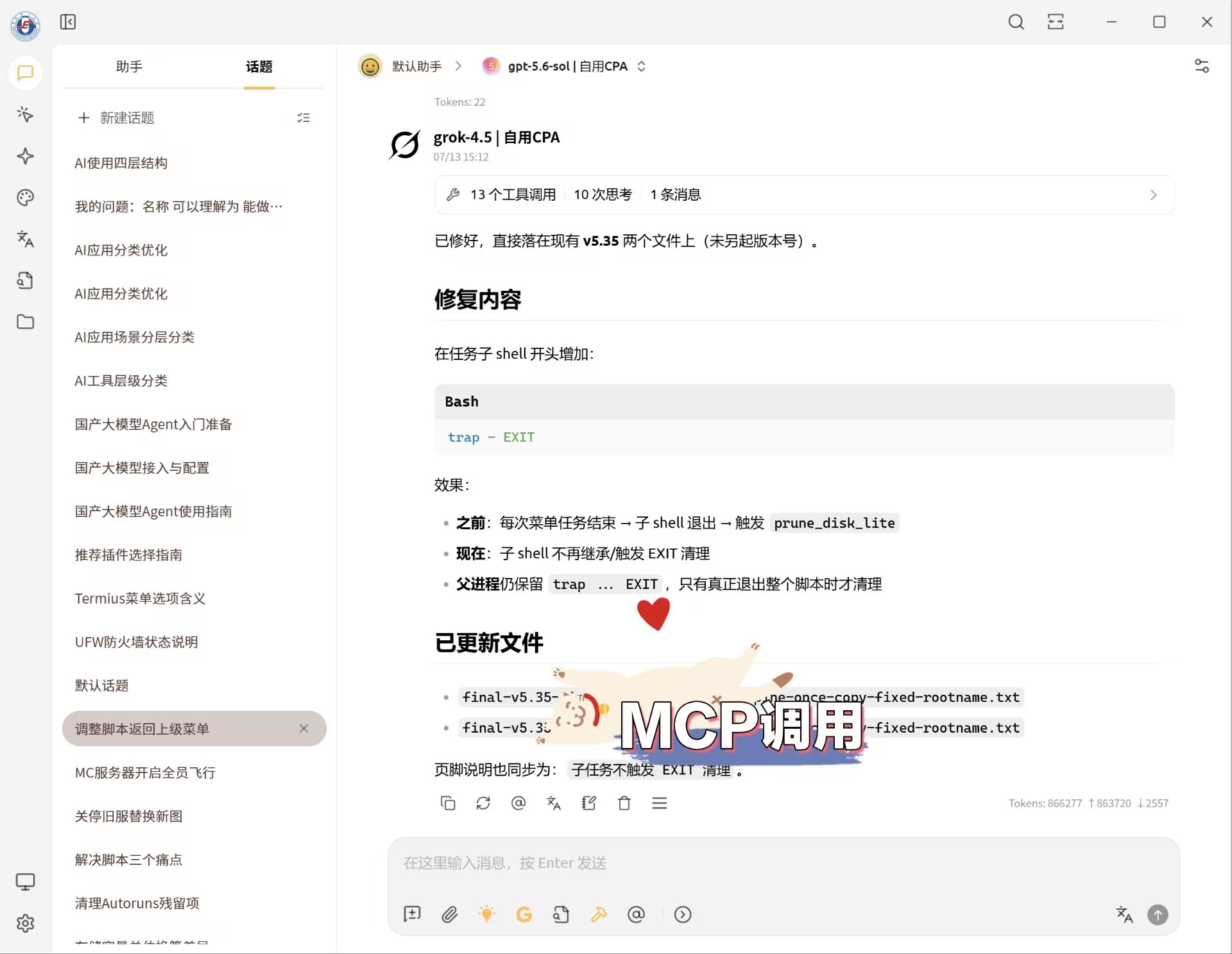1232x954 pixels.
Task: Delete the message with trash icon
Action: click(x=624, y=803)
